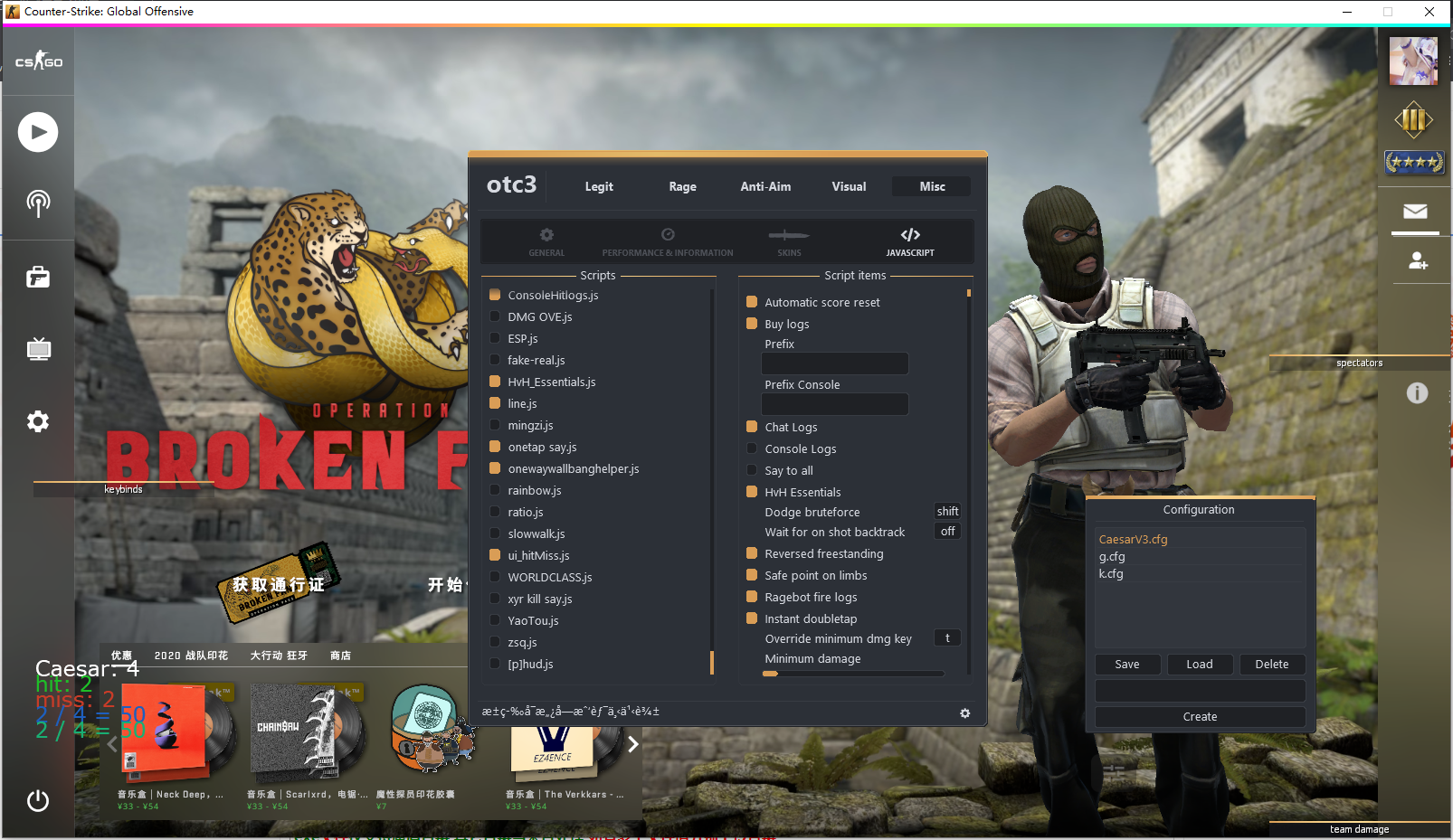Switch to the Rage tab
The width and height of the screenshot is (1453, 840).
682,186
